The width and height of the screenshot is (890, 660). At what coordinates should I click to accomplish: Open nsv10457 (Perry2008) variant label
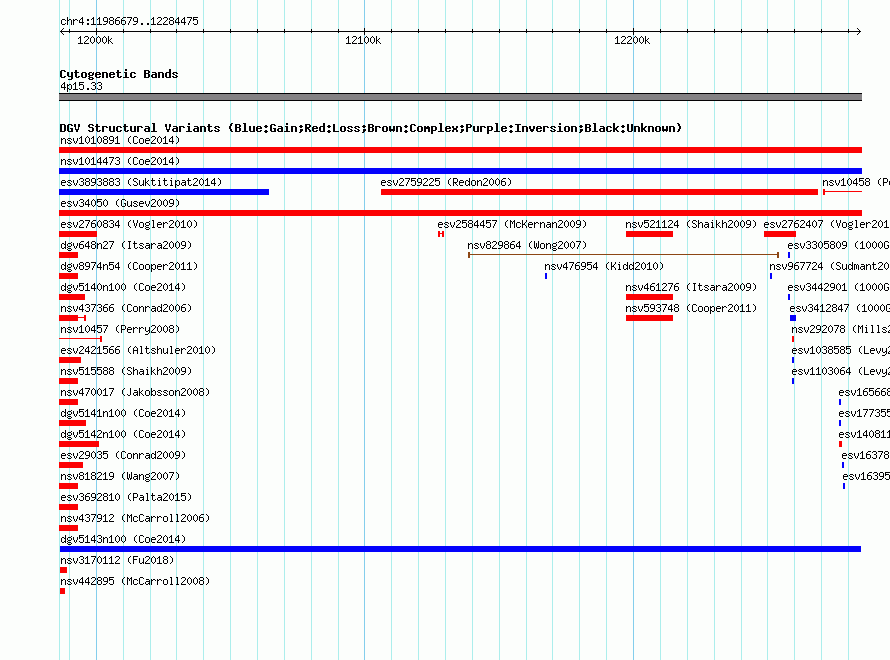click(x=120, y=329)
